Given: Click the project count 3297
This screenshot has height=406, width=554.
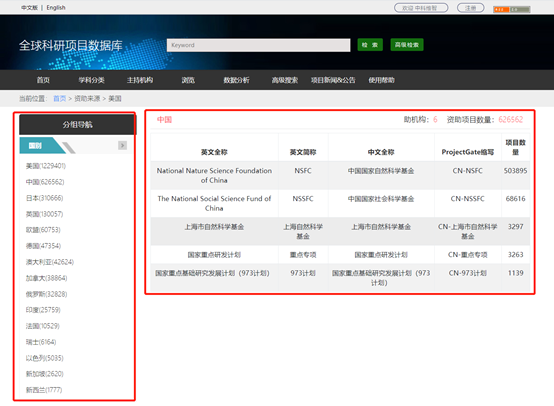Looking at the screenshot, I should pyautogui.click(x=515, y=226).
